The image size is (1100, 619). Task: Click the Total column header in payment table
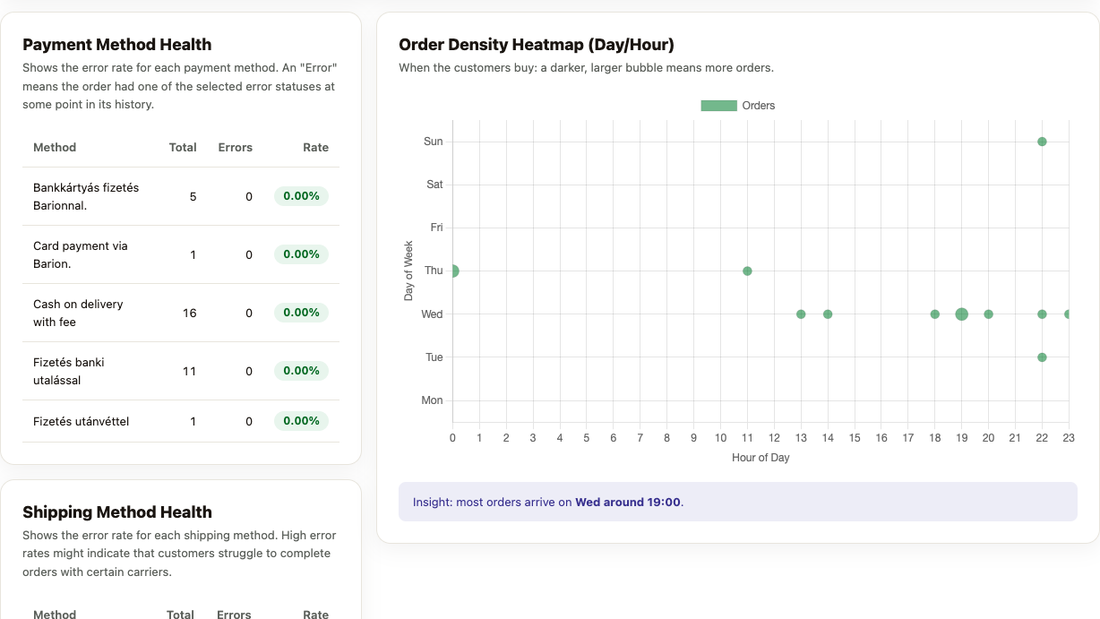[x=182, y=147]
